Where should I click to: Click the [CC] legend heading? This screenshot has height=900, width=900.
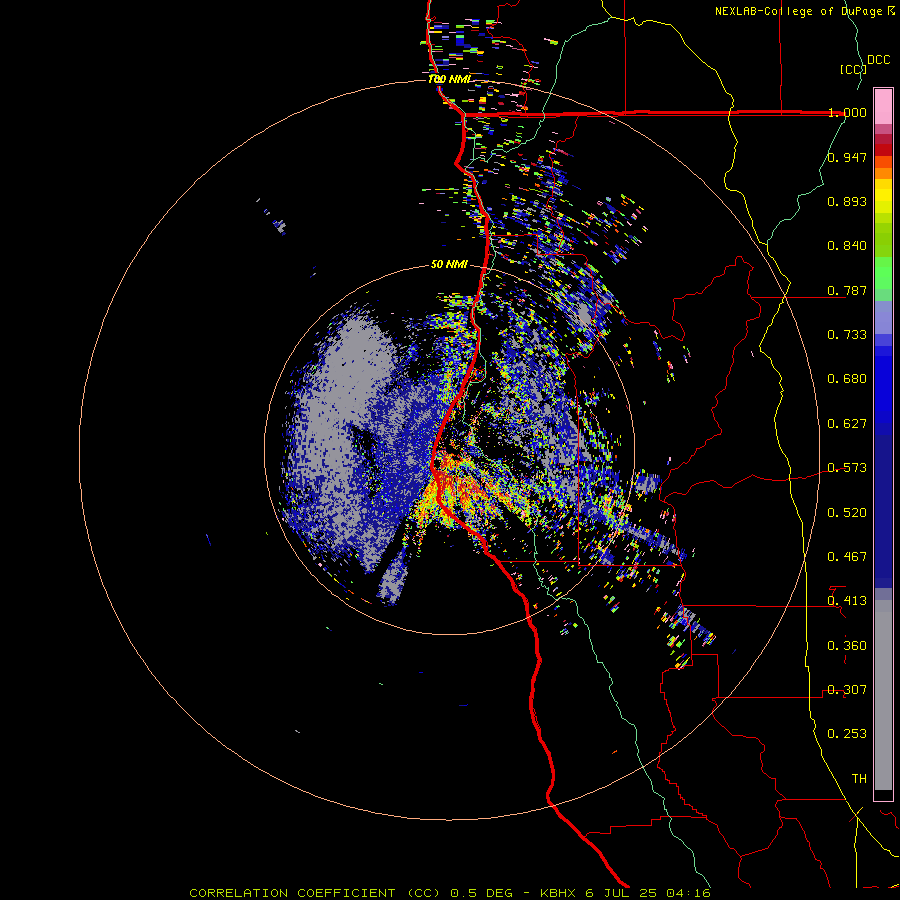tap(853, 69)
